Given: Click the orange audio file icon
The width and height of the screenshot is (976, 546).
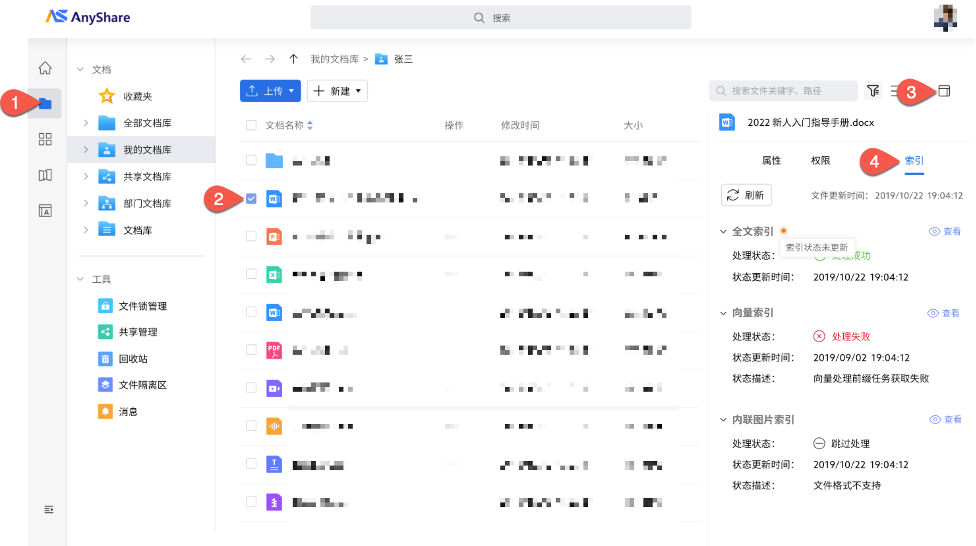Looking at the screenshot, I should coord(274,426).
